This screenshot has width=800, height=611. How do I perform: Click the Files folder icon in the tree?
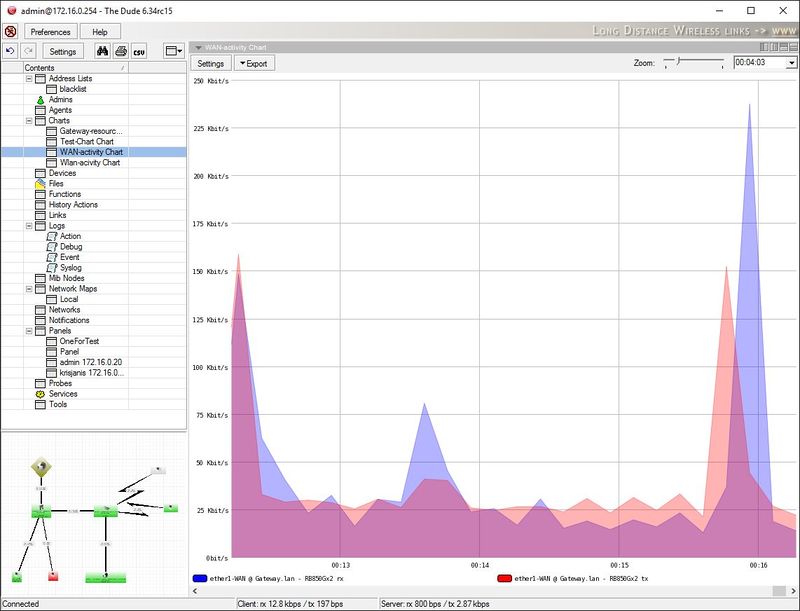[40, 184]
